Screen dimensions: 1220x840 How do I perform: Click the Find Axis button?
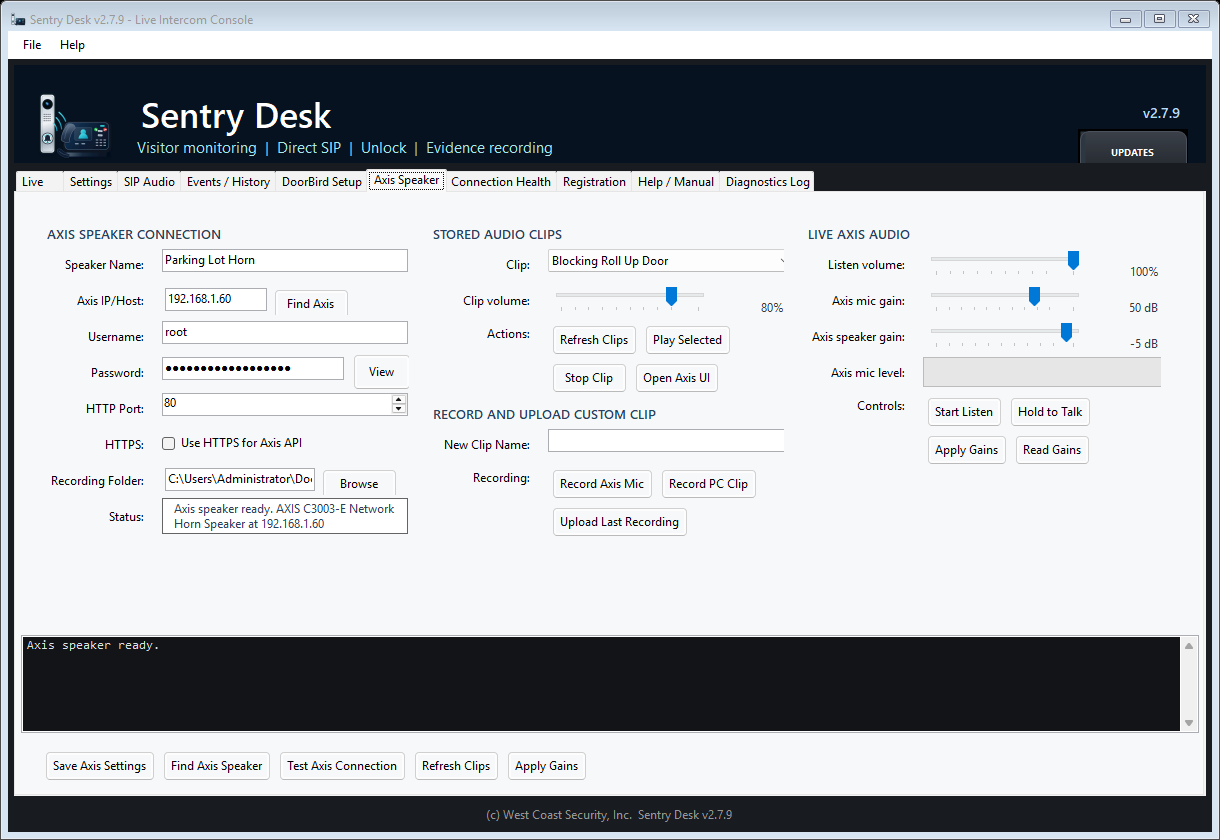[x=311, y=303]
